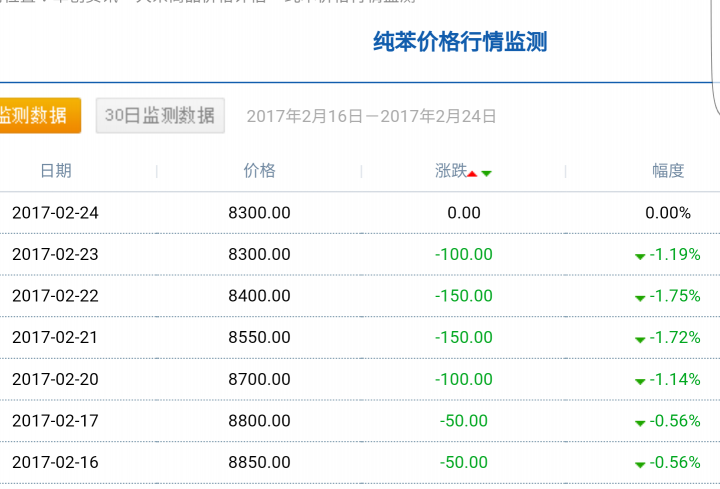
Task: Click the green down triangle sort icon
Action: (487, 174)
